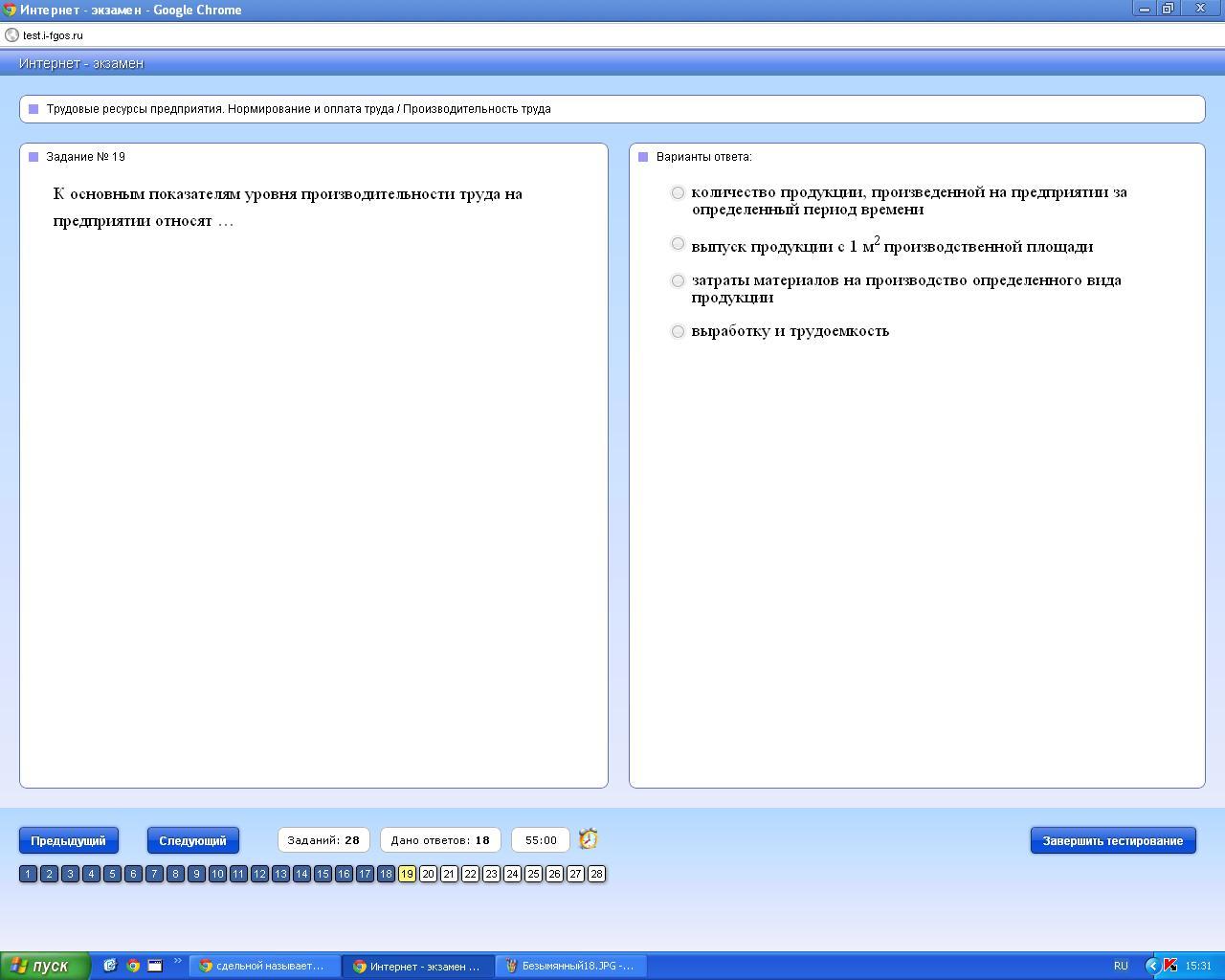Jump to question number 27
1225x980 pixels.
coord(575,874)
